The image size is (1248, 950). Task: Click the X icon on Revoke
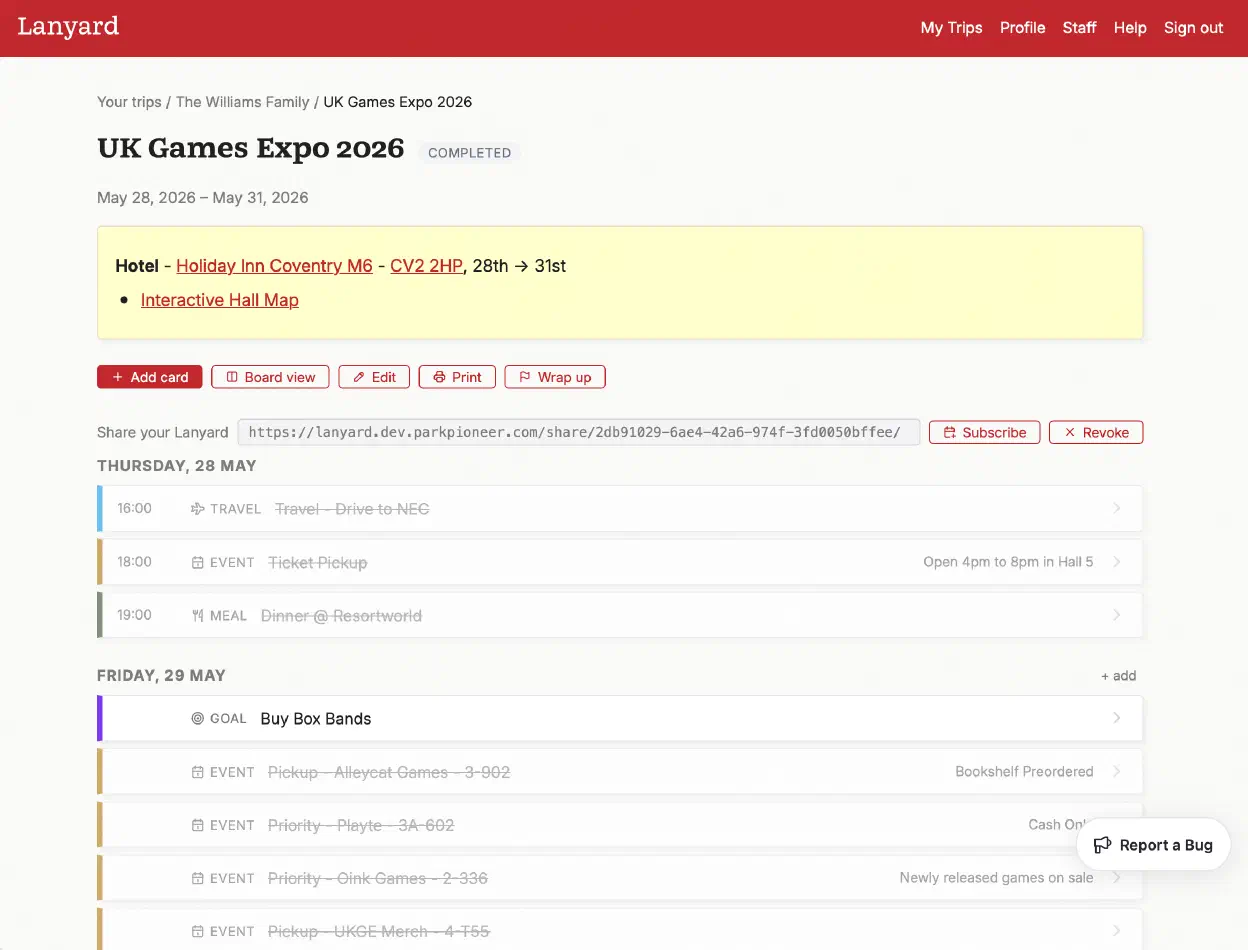[1070, 432]
